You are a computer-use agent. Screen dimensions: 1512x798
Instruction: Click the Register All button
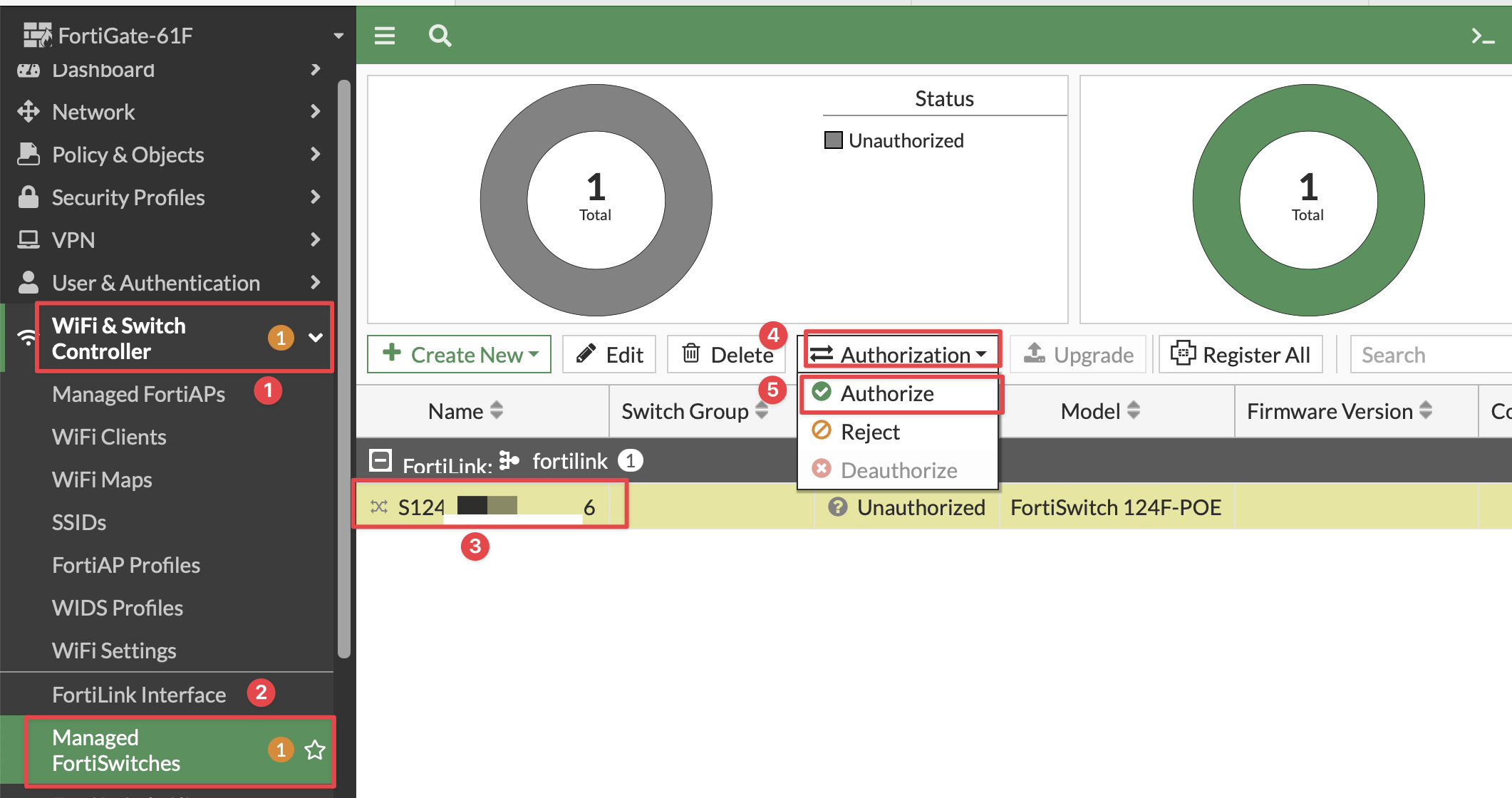pyautogui.click(x=1241, y=354)
